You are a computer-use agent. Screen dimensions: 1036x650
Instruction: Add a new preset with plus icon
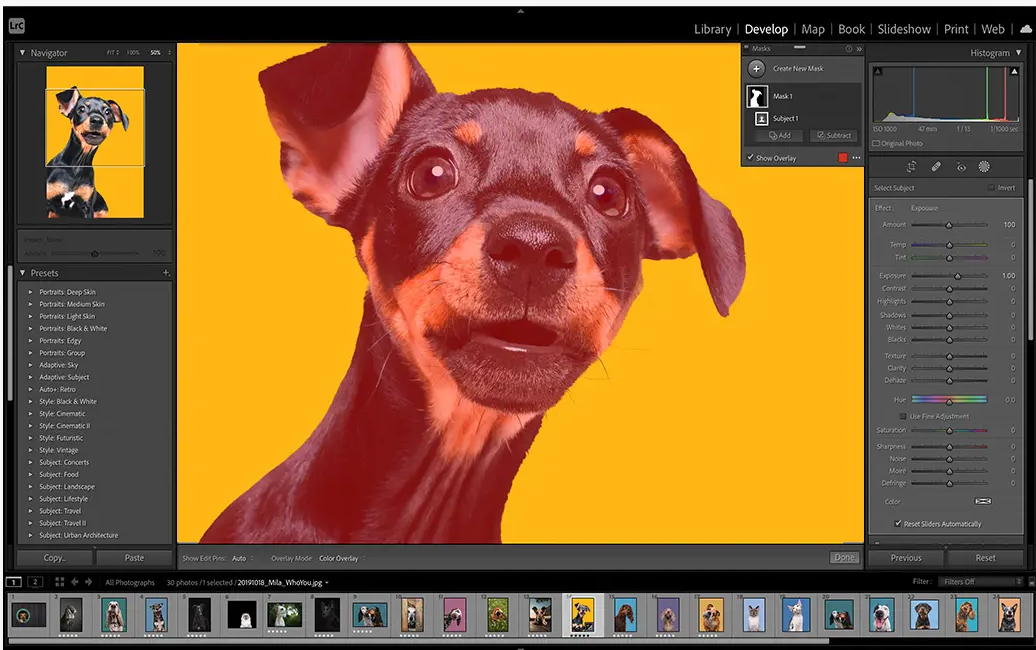point(166,273)
